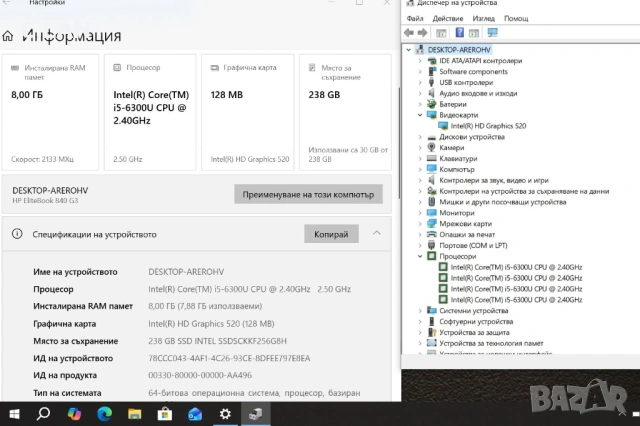Expand Дискови устройства

coord(420,137)
